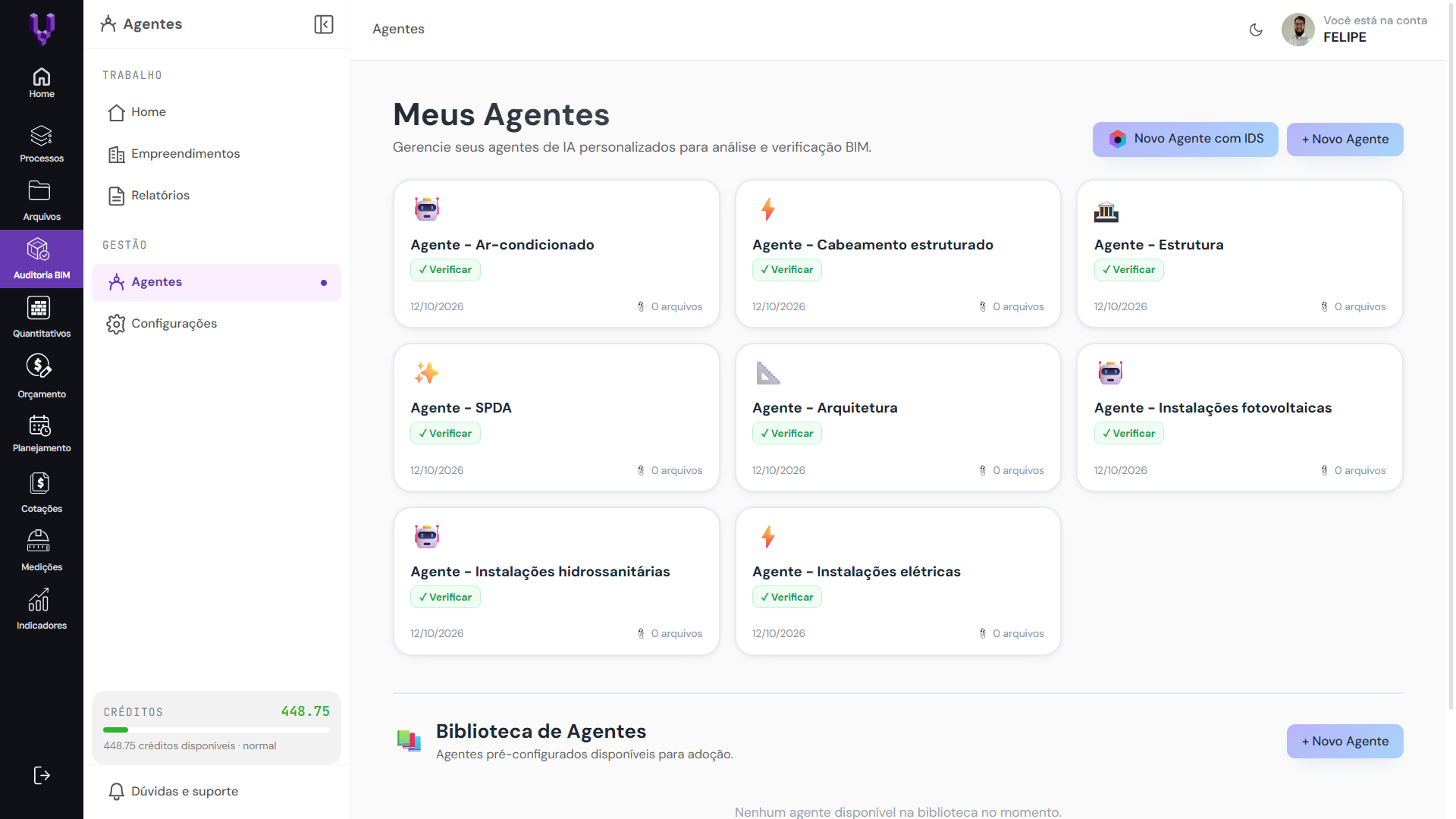
Task: Click the top Novo Agente button
Action: (1345, 140)
